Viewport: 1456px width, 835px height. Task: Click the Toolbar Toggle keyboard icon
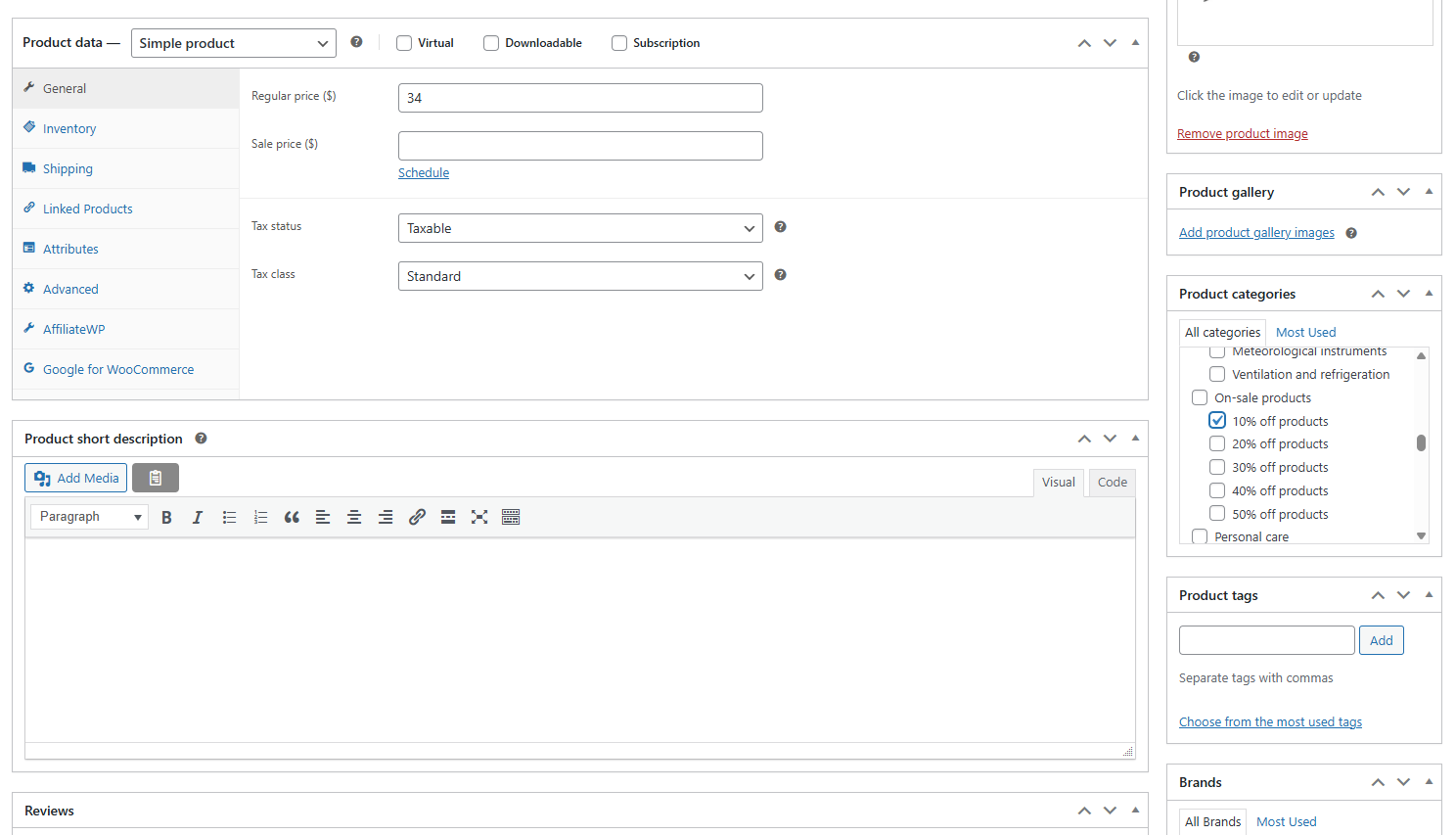point(511,517)
